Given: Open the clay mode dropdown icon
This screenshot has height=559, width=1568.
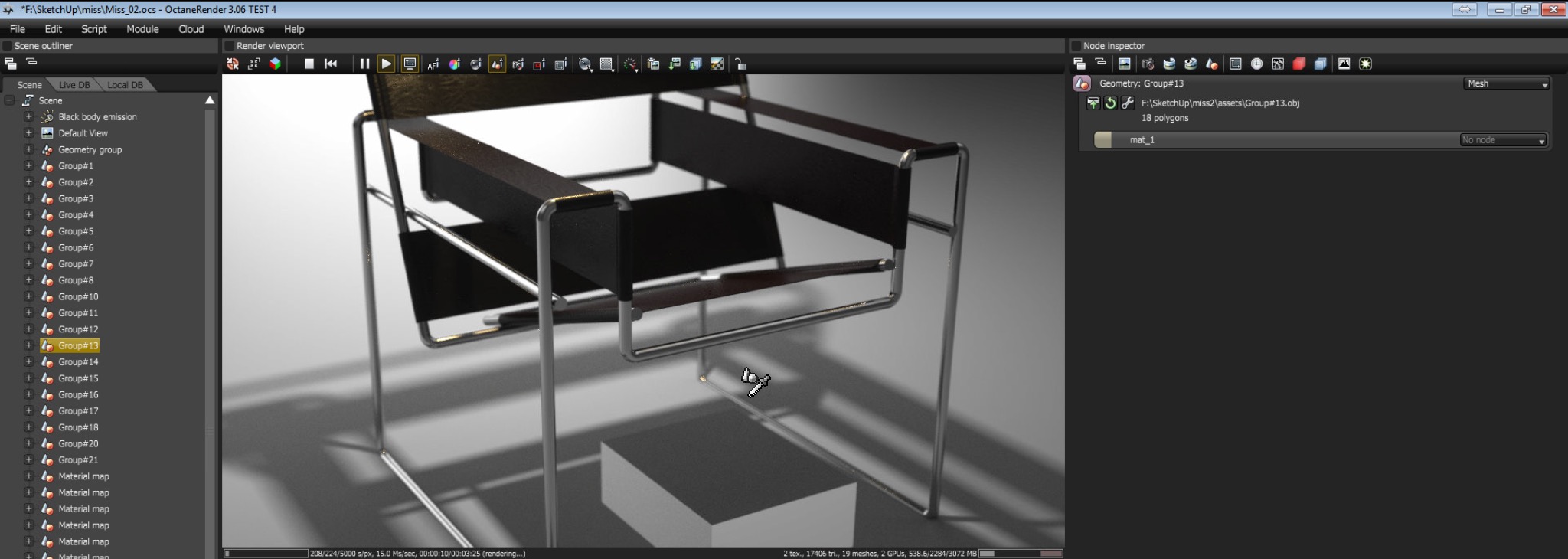Looking at the screenshot, I should click(x=586, y=64).
